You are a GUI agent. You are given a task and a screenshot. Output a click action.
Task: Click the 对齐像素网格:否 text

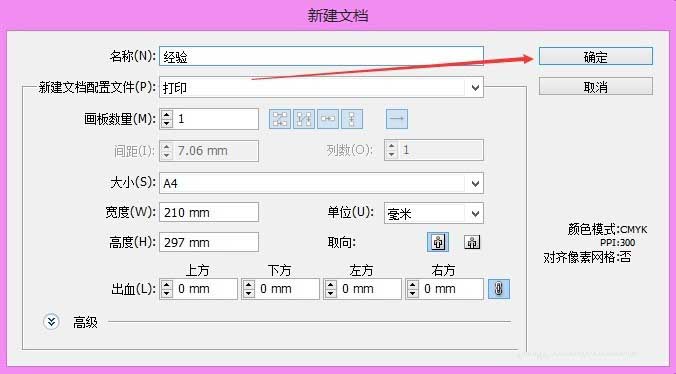pyautogui.click(x=587, y=257)
